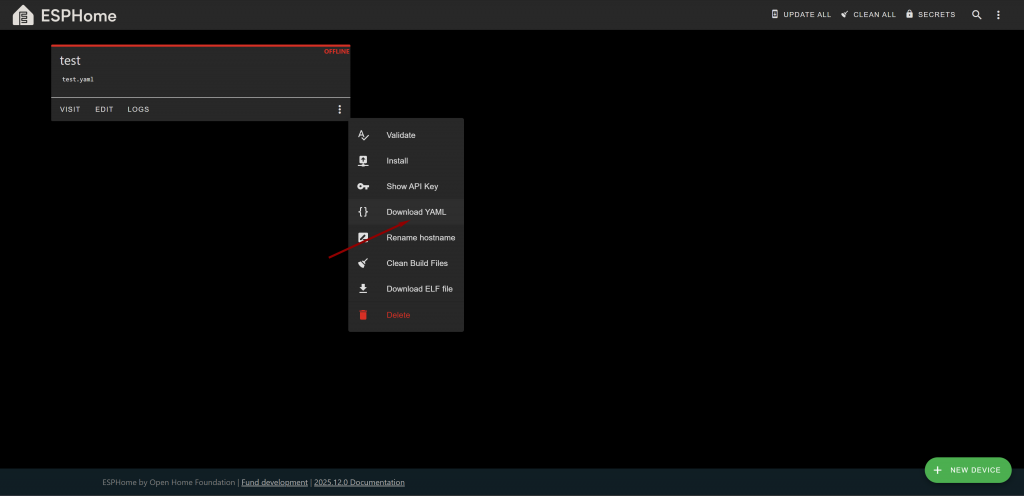Viewport: 1024px width, 496px height.
Task: Click the ESPHome logo in header
Action: [x=22, y=15]
